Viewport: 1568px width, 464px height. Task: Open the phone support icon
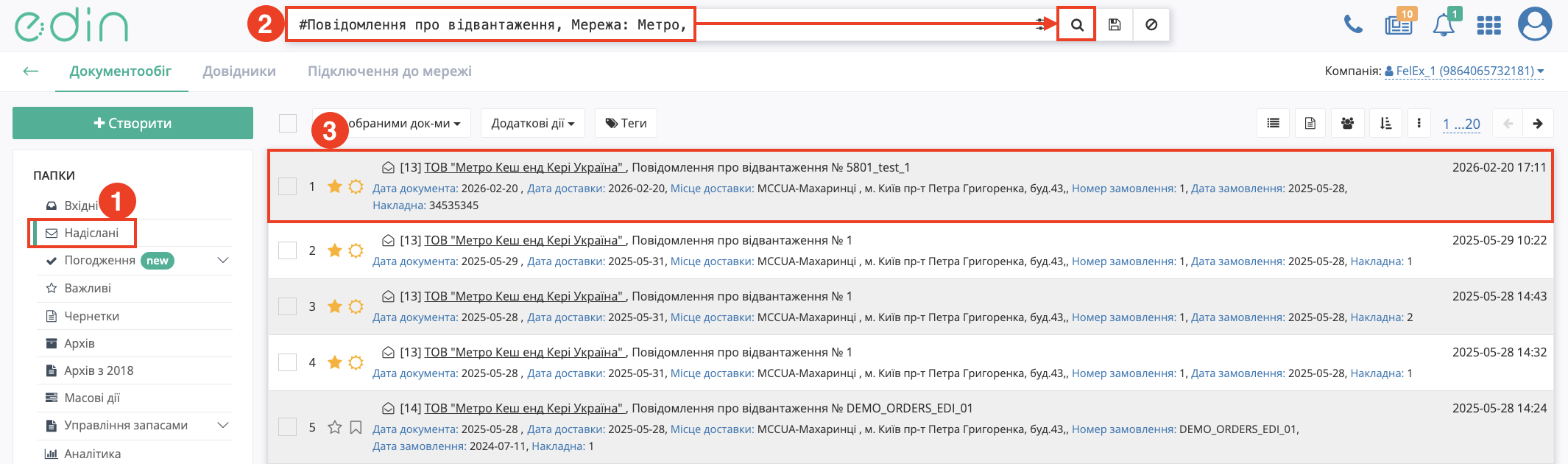pos(1353,24)
